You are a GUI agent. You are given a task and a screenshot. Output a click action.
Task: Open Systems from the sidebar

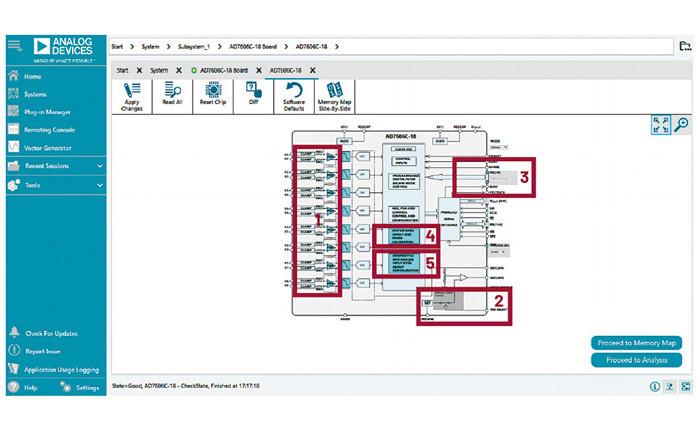(x=36, y=94)
